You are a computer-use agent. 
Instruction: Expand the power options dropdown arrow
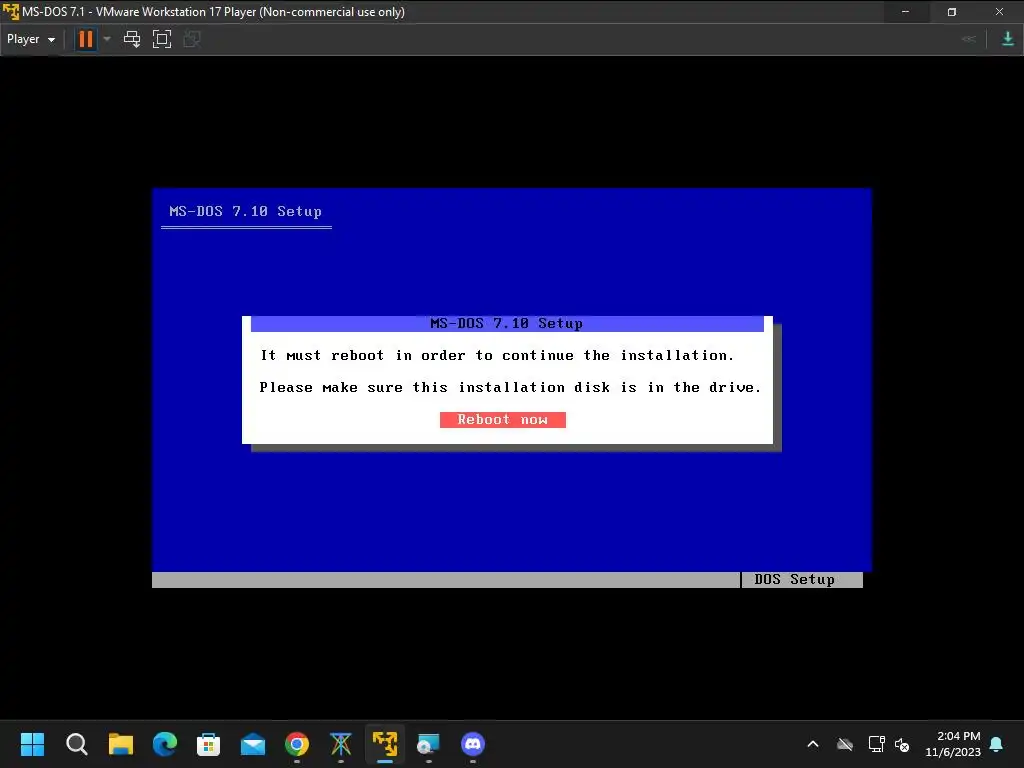pos(107,39)
